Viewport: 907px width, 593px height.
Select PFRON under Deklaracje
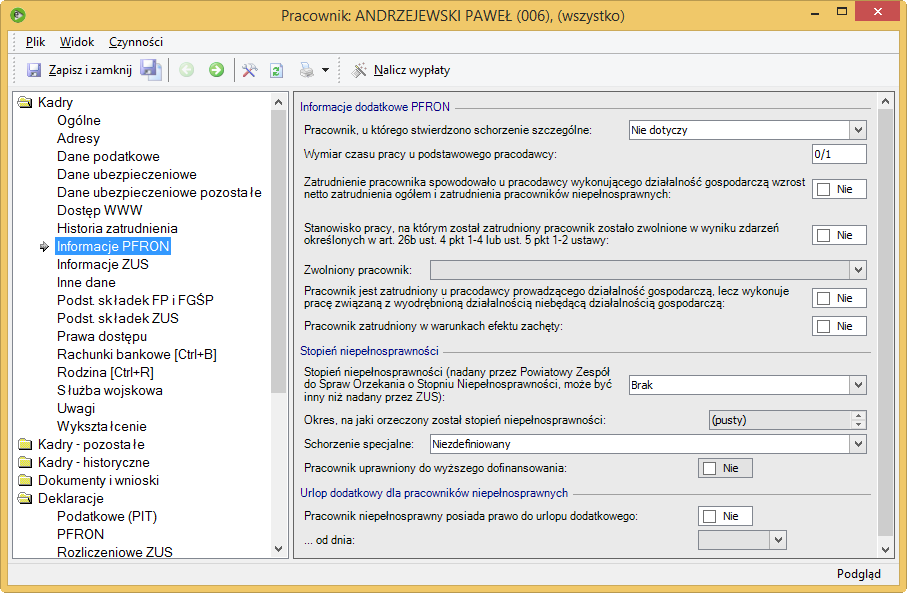80,534
